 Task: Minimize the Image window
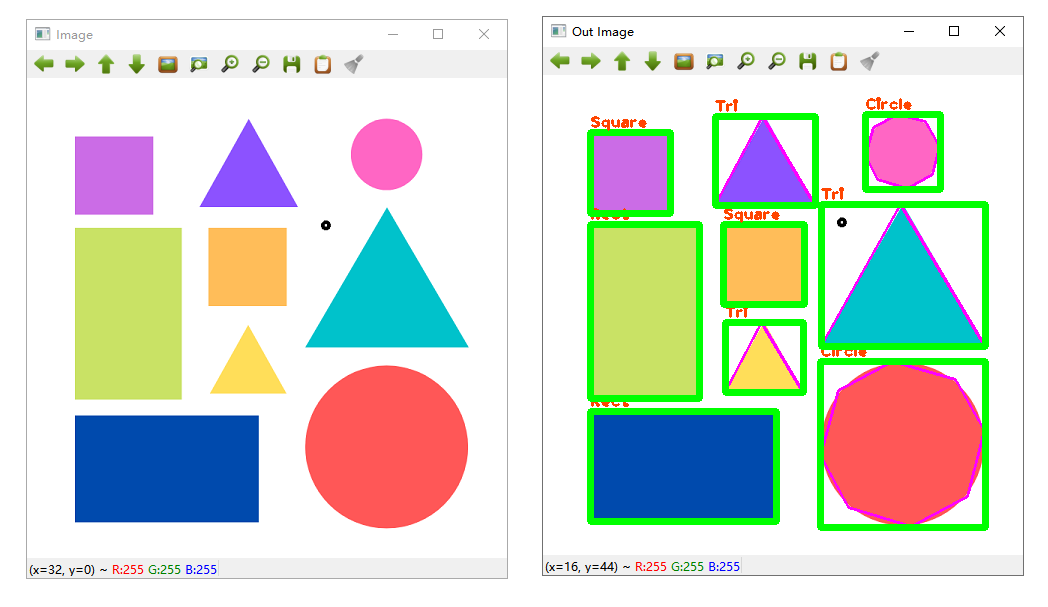393,34
